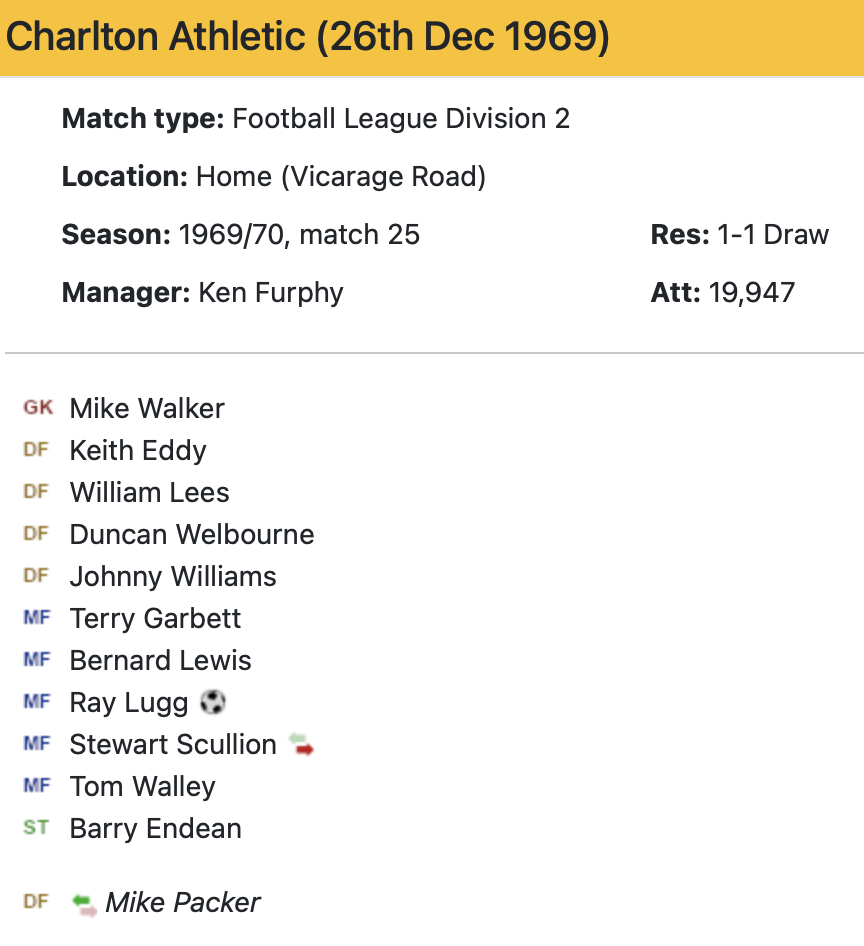Screen dimensions: 864x946
Task: Select Johnny Williams in the lineup
Action: [x=173, y=576]
